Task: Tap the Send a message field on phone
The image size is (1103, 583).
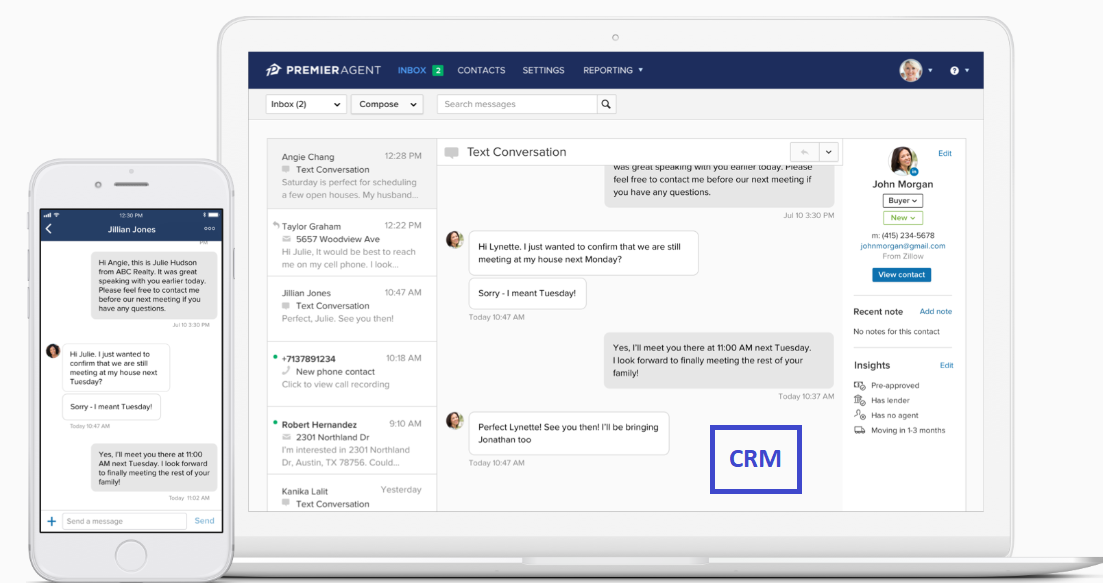Action: [x=125, y=521]
